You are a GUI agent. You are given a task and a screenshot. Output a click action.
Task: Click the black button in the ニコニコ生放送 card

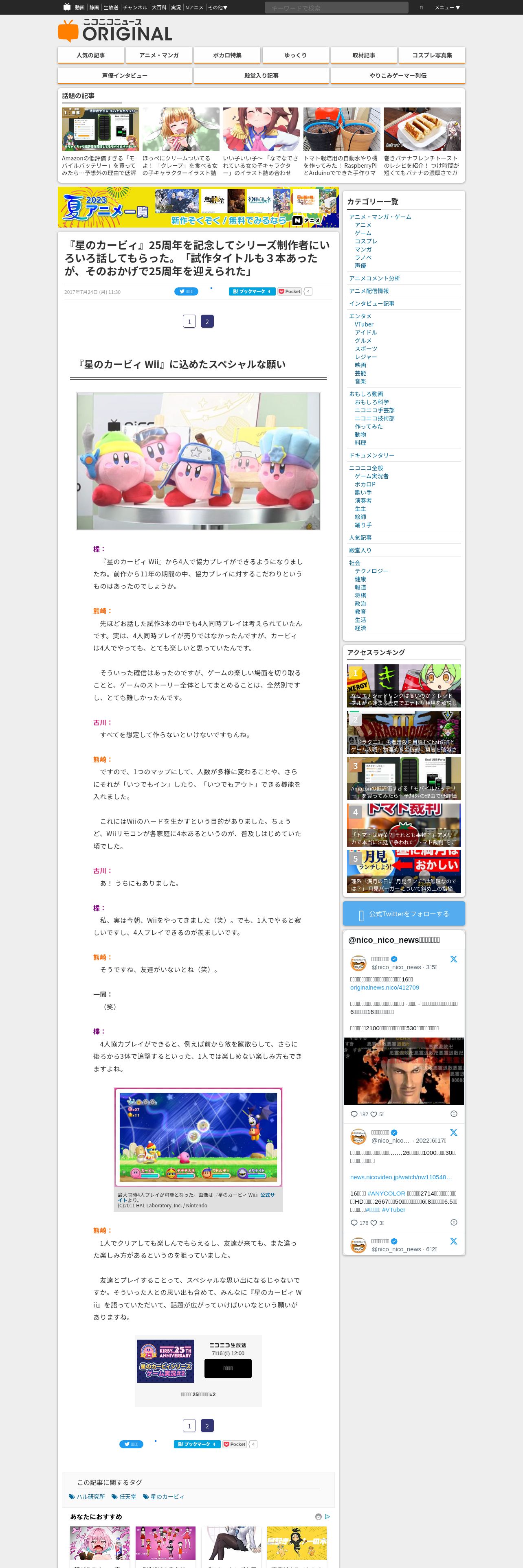[x=228, y=1368]
